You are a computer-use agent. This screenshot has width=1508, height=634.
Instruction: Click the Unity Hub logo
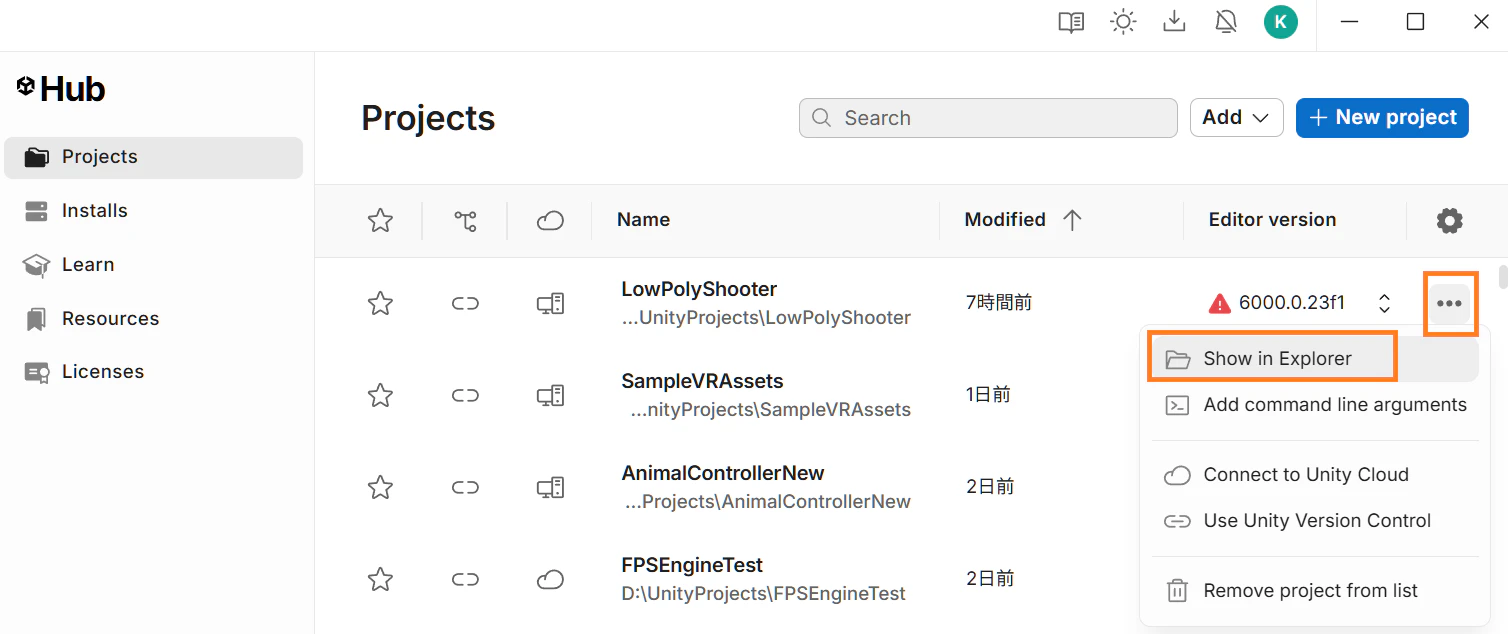pyautogui.click(x=61, y=89)
